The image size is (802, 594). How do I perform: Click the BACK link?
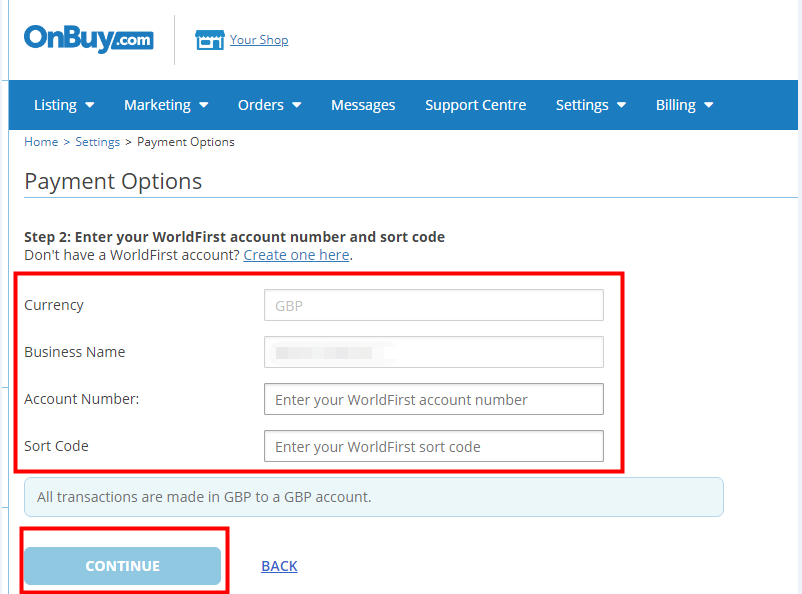tap(279, 566)
